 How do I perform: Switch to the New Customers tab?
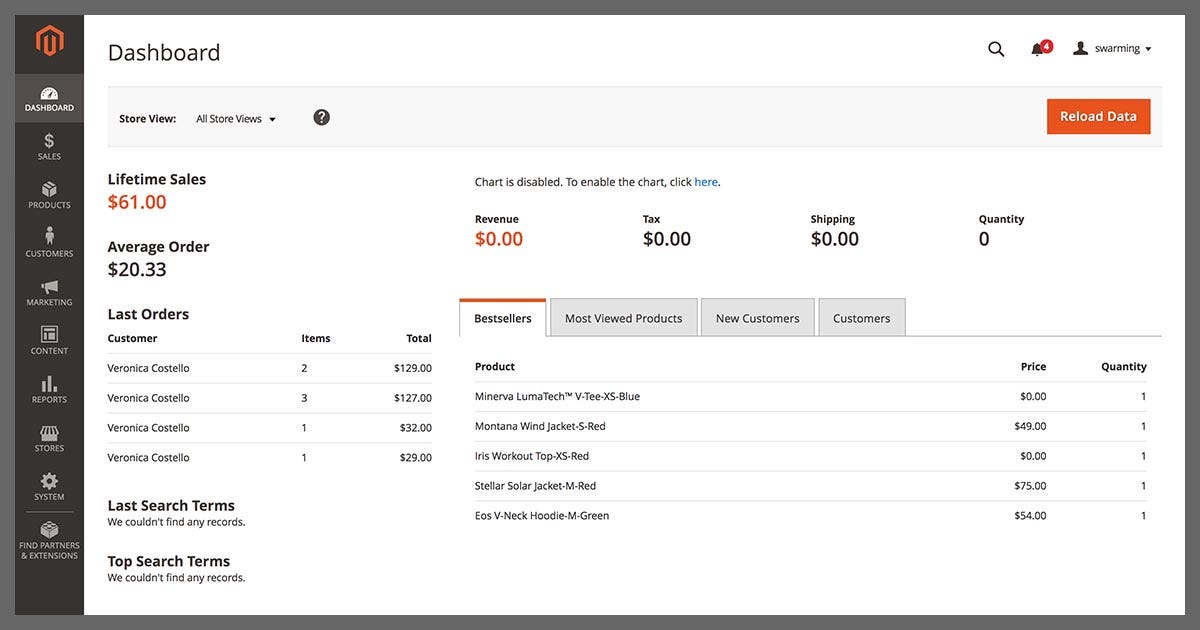pos(757,318)
